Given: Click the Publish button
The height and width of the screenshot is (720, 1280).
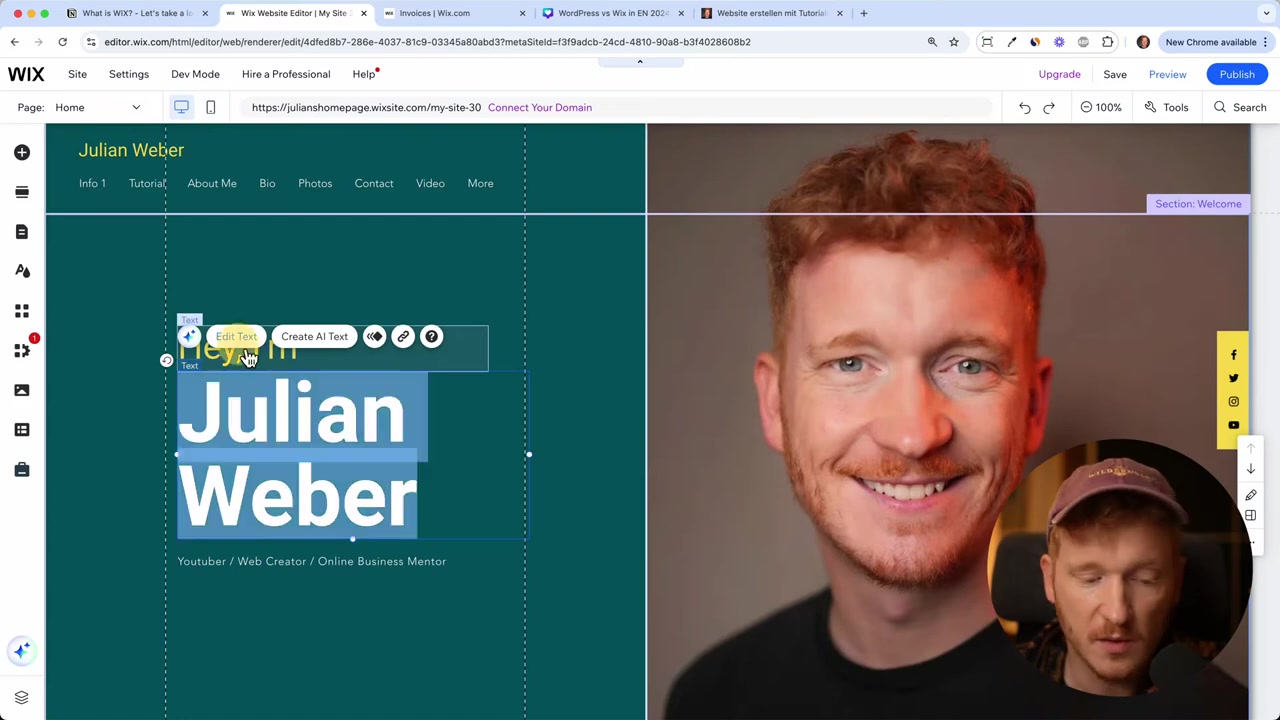Looking at the screenshot, I should point(1237,74).
